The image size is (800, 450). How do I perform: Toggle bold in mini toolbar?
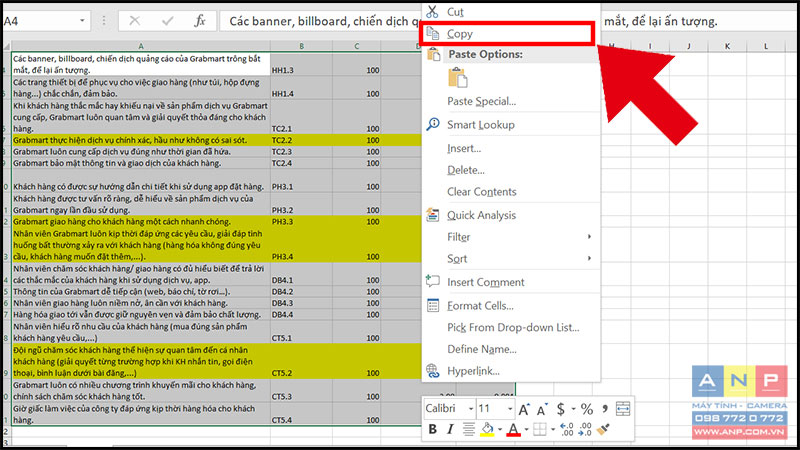(x=433, y=429)
